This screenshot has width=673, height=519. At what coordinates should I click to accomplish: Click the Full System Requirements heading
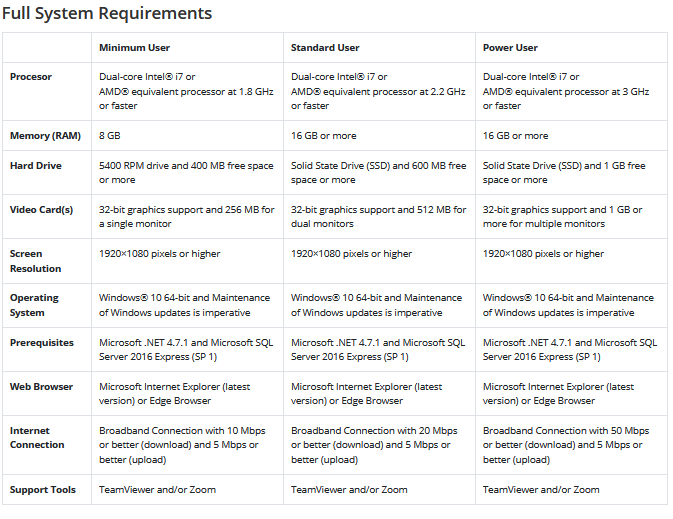107,13
